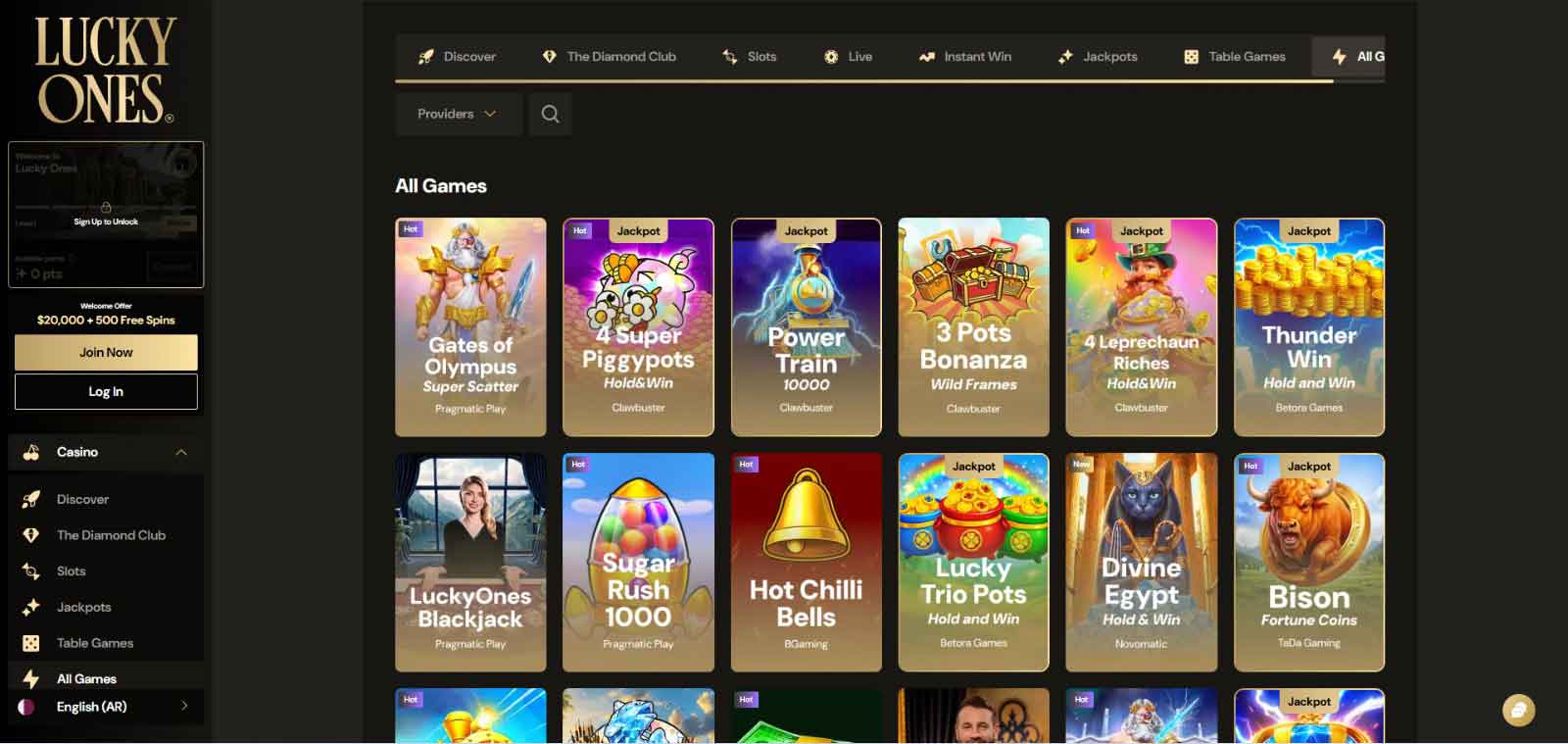Click the Jackpot badge on Bison Fortune Coins

1309,467
